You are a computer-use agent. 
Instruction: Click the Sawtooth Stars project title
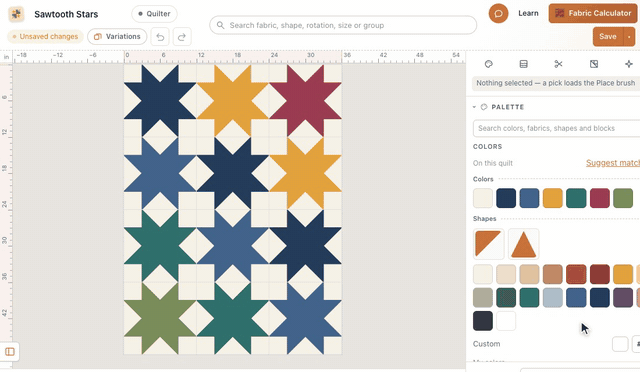[x=66, y=14]
